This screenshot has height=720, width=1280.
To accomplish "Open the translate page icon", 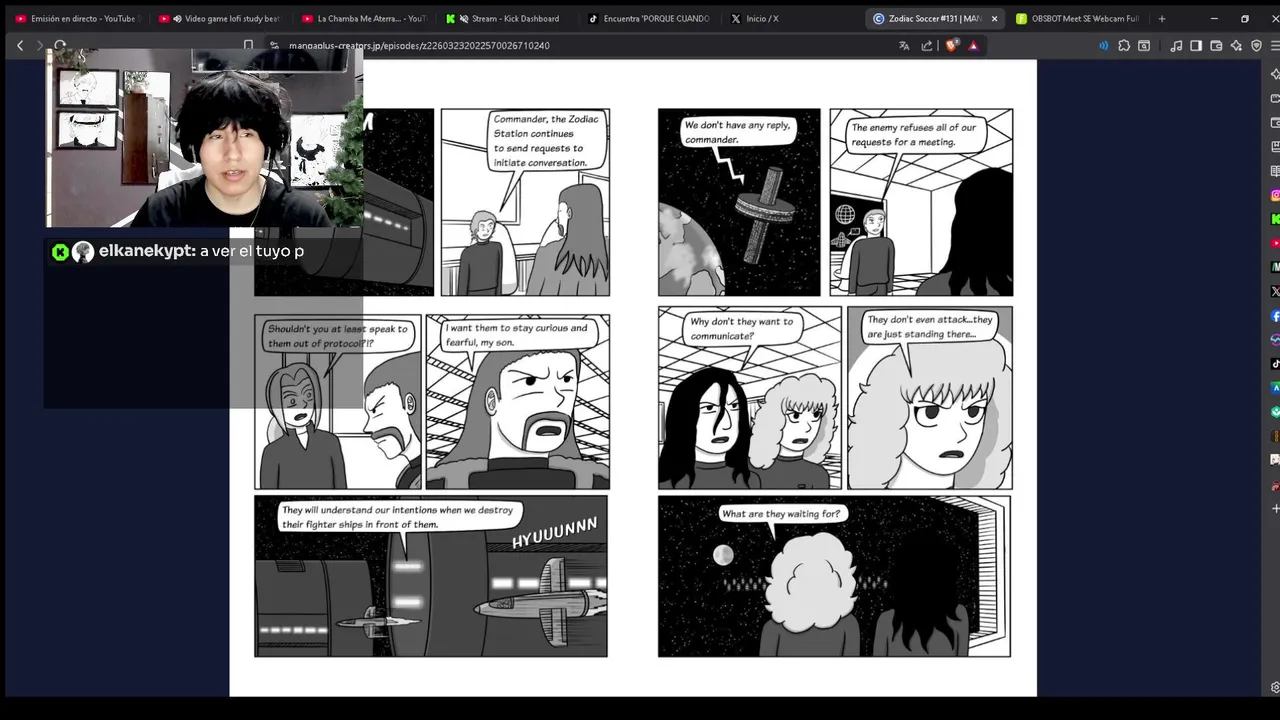I will pyautogui.click(x=904, y=45).
